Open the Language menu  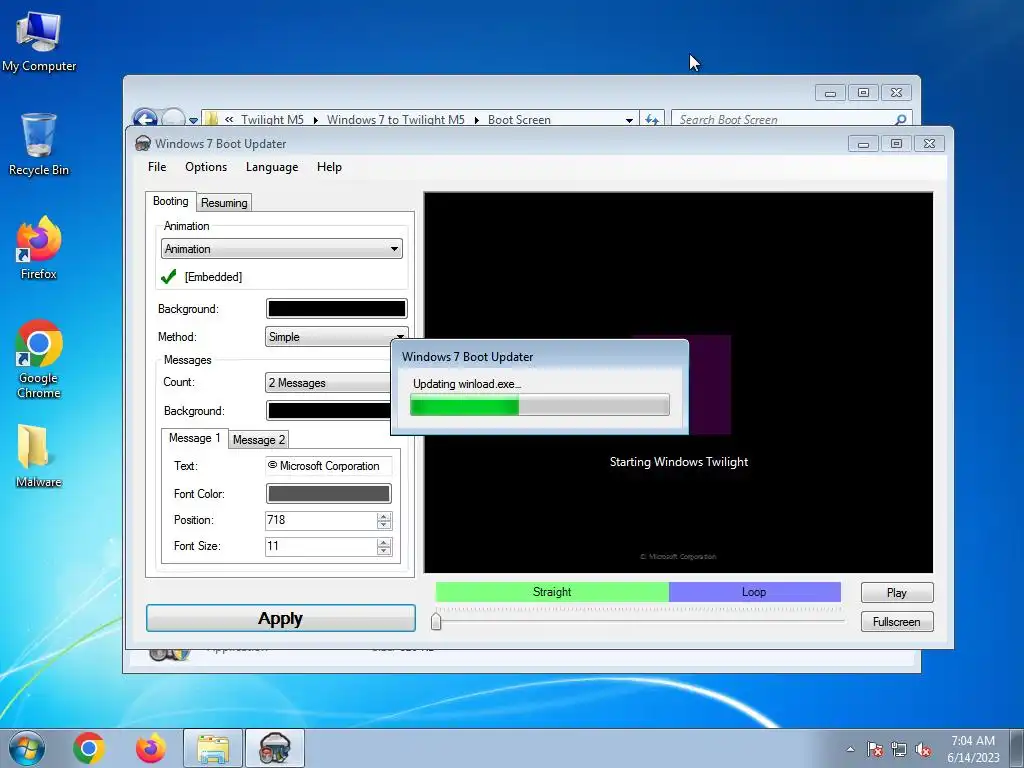[x=272, y=167]
